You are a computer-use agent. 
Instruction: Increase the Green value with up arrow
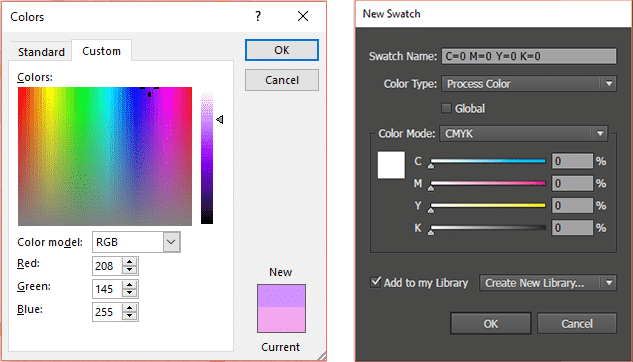(x=130, y=285)
